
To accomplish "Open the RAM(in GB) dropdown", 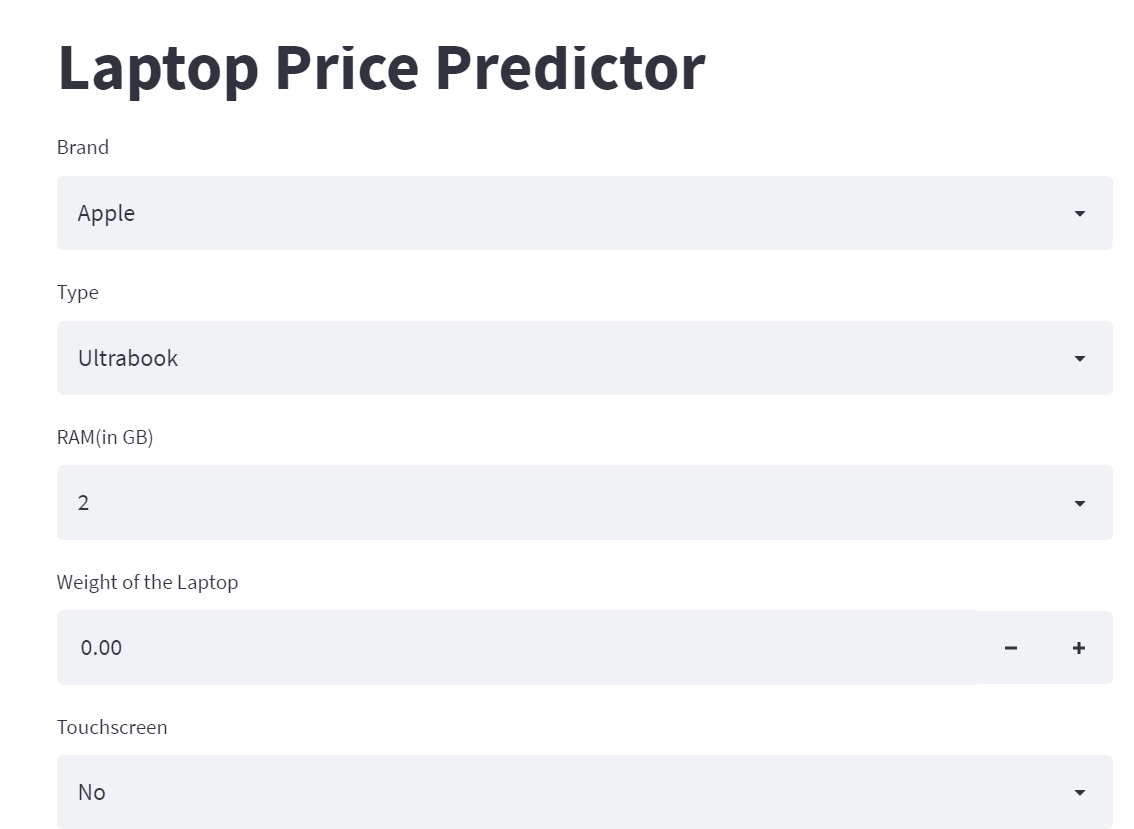I will [585, 502].
